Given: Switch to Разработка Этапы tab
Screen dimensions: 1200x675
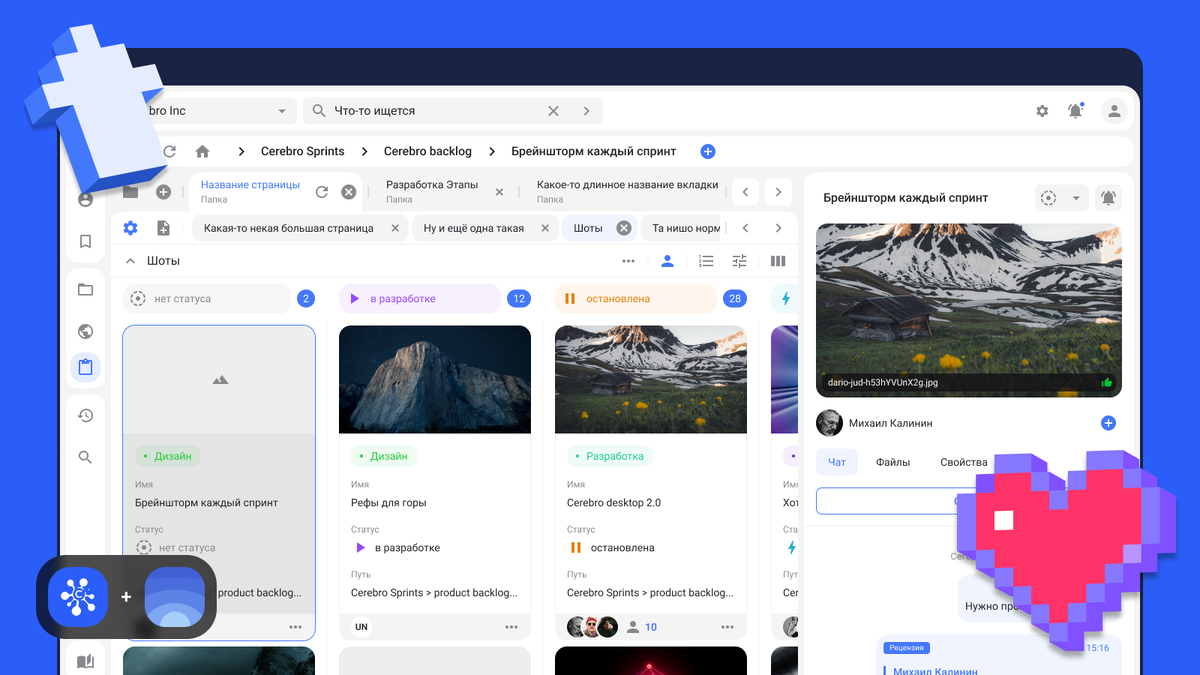Looking at the screenshot, I should tap(432, 191).
